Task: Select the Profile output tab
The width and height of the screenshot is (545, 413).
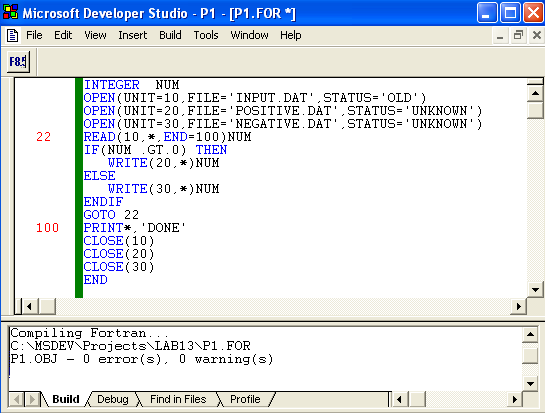Action: (245, 399)
